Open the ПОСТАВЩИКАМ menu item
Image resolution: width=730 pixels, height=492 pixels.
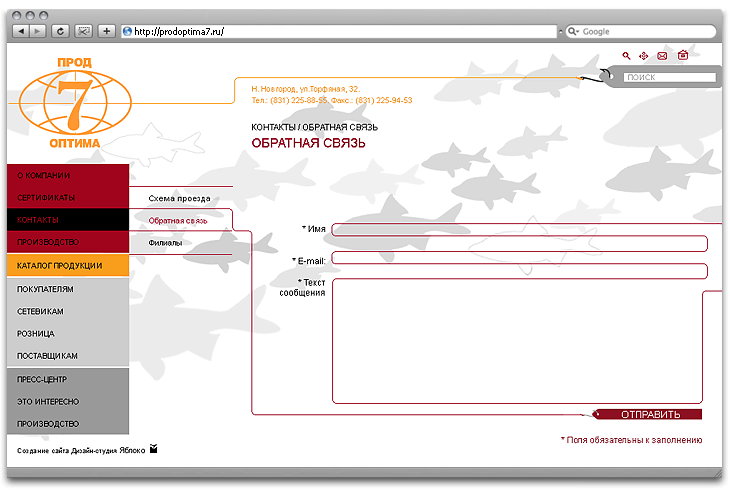(x=68, y=356)
